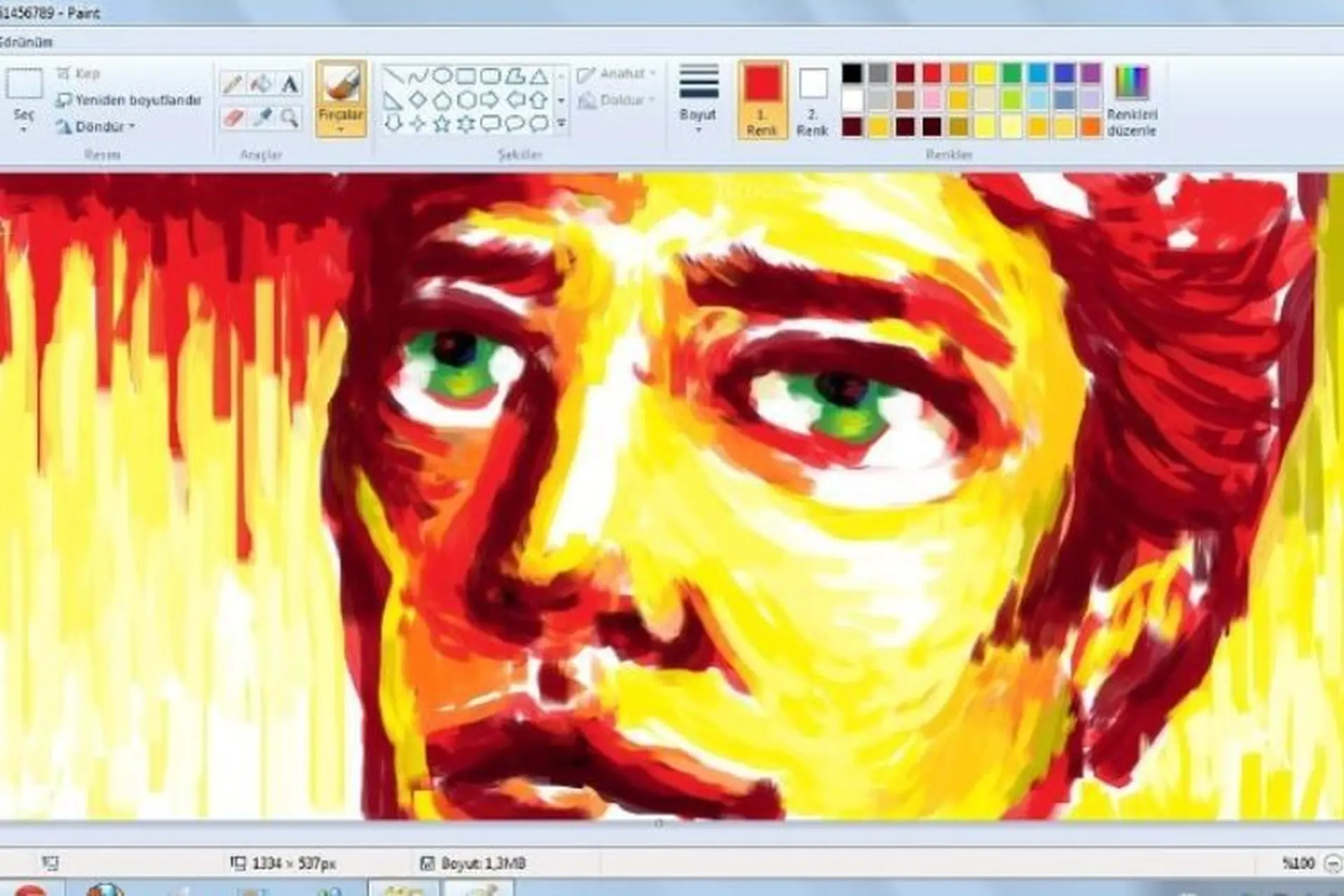Choose the five-point star shape
1344x896 pixels.
(441, 124)
